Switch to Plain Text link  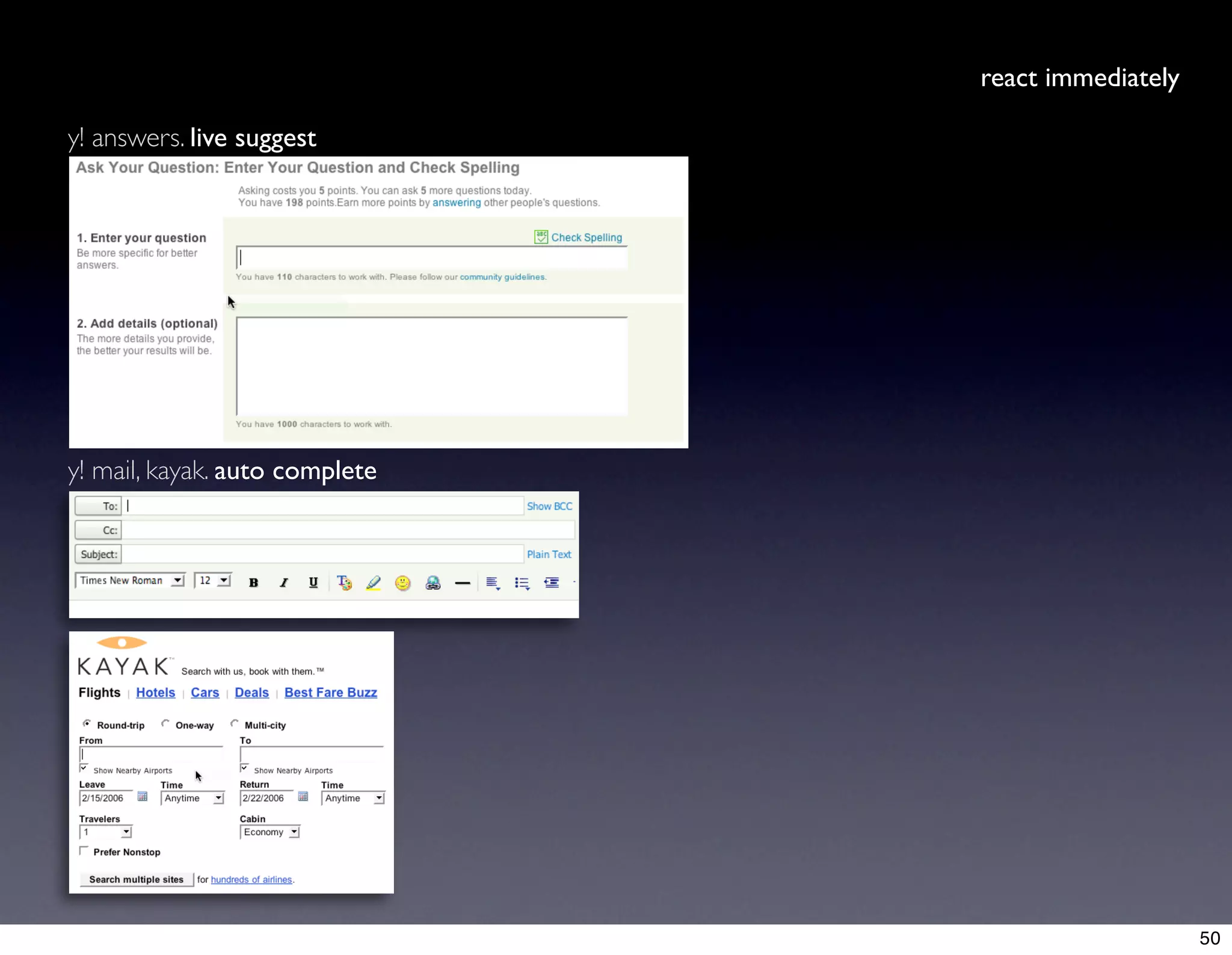549,555
